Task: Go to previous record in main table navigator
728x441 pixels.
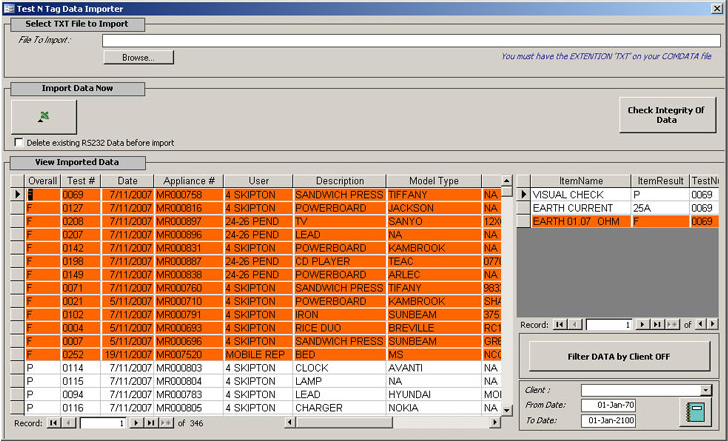Action: point(69,423)
